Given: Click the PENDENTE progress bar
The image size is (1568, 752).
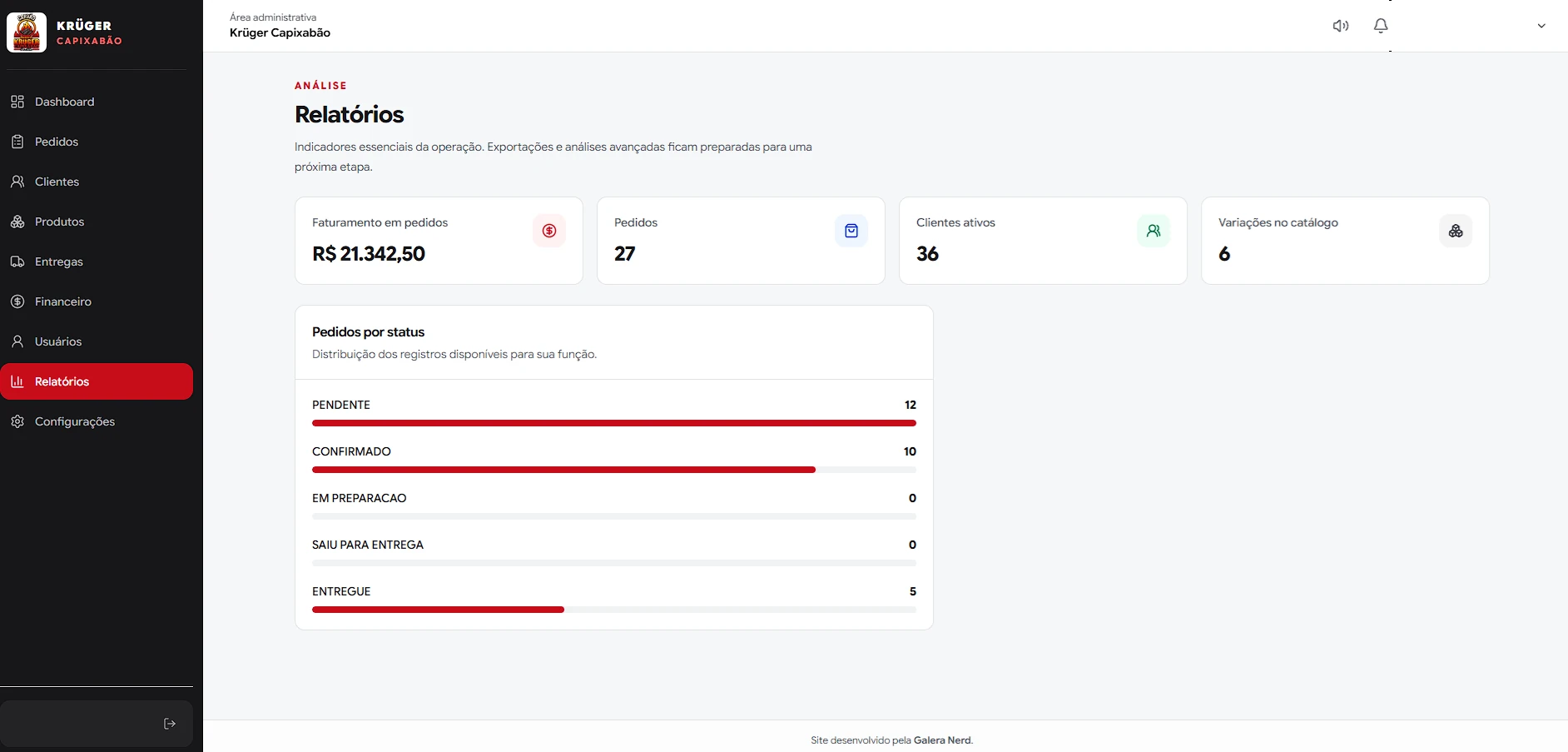Looking at the screenshot, I should tap(614, 423).
